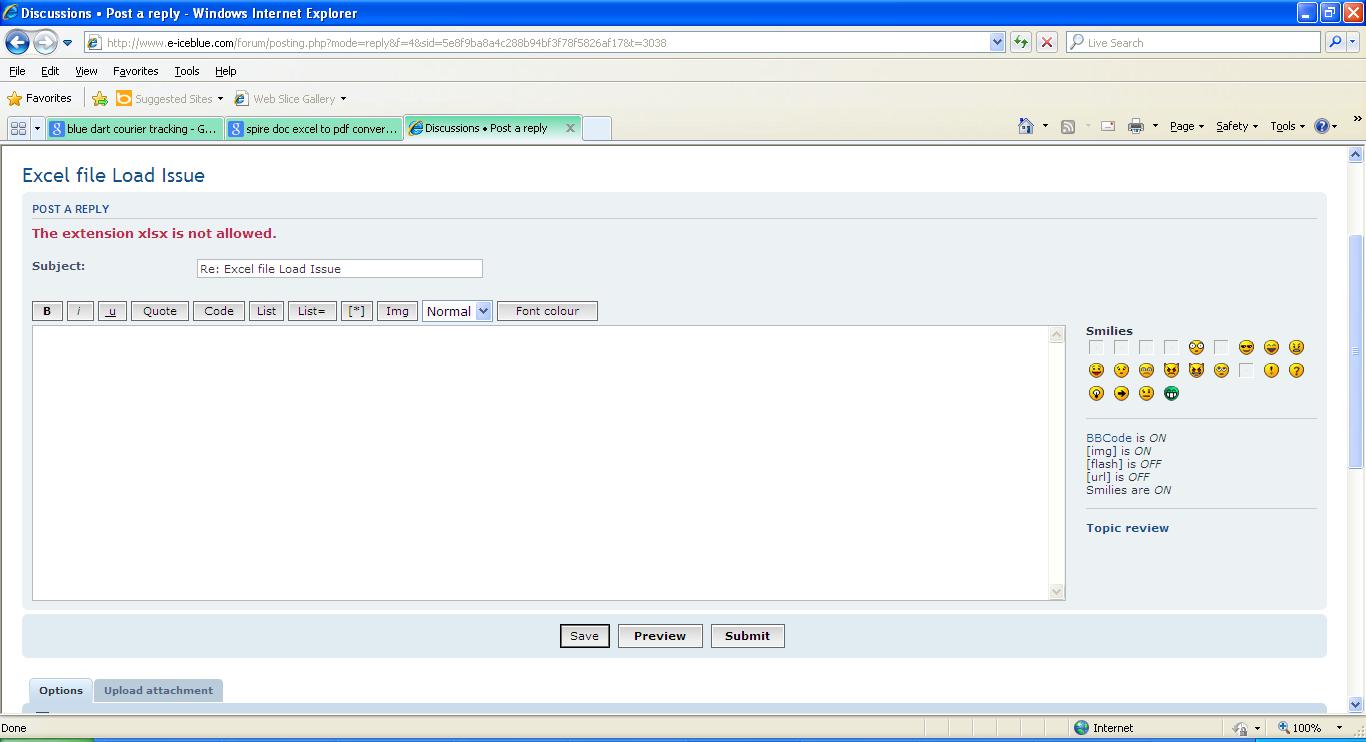The width and height of the screenshot is (1366, 742).
Task: Click the Img BBCode button
Action: pyautogui.click(x=397, y=311)
